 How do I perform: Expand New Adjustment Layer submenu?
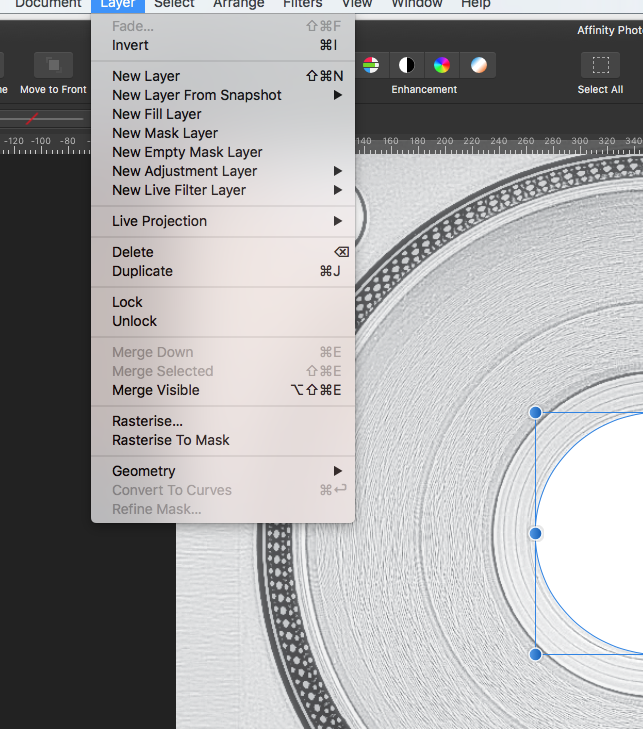click(x=223, y=171)
